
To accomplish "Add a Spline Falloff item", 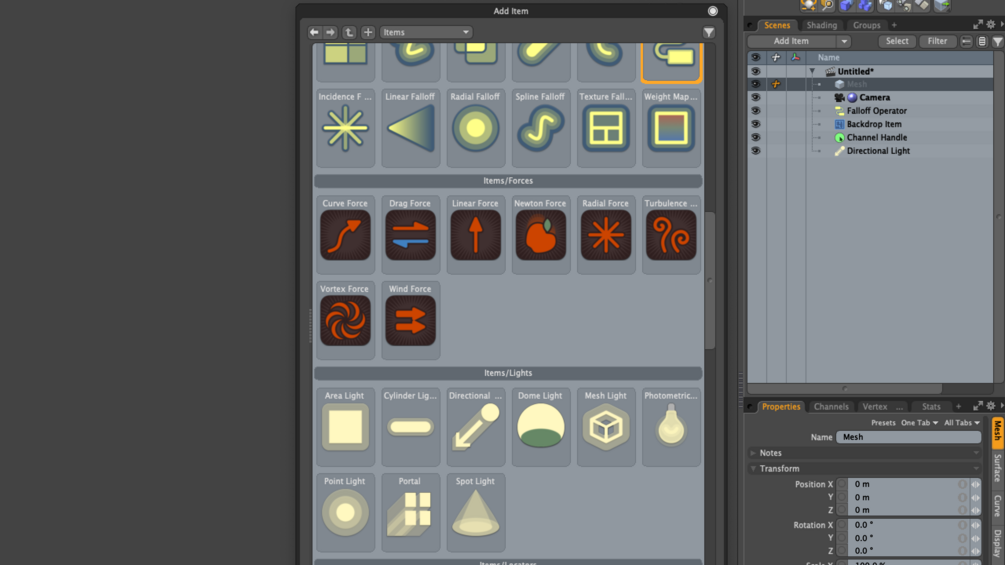I will [540, 128].
